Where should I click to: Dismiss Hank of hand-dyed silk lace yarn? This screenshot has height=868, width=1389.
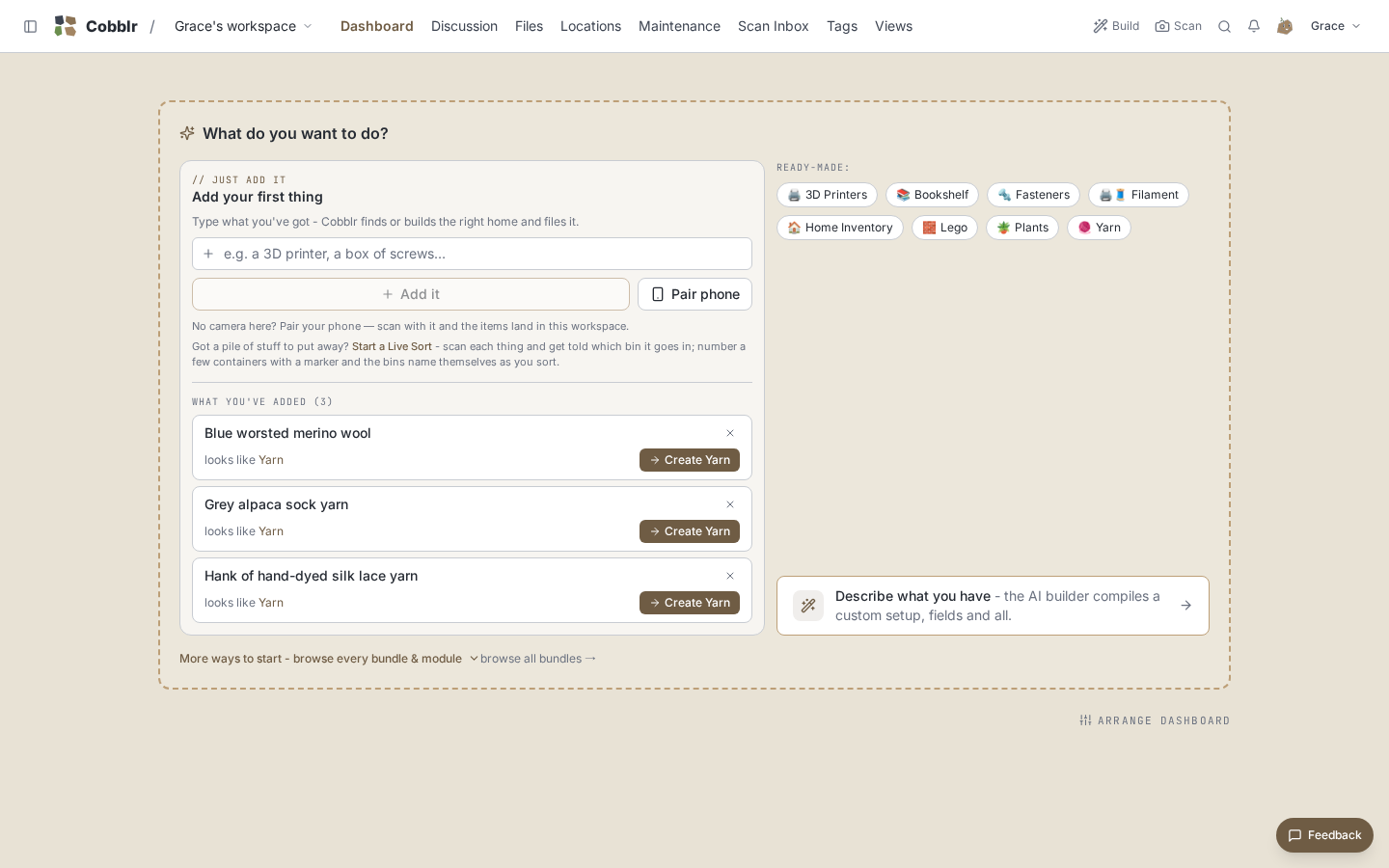coord(730,576)
